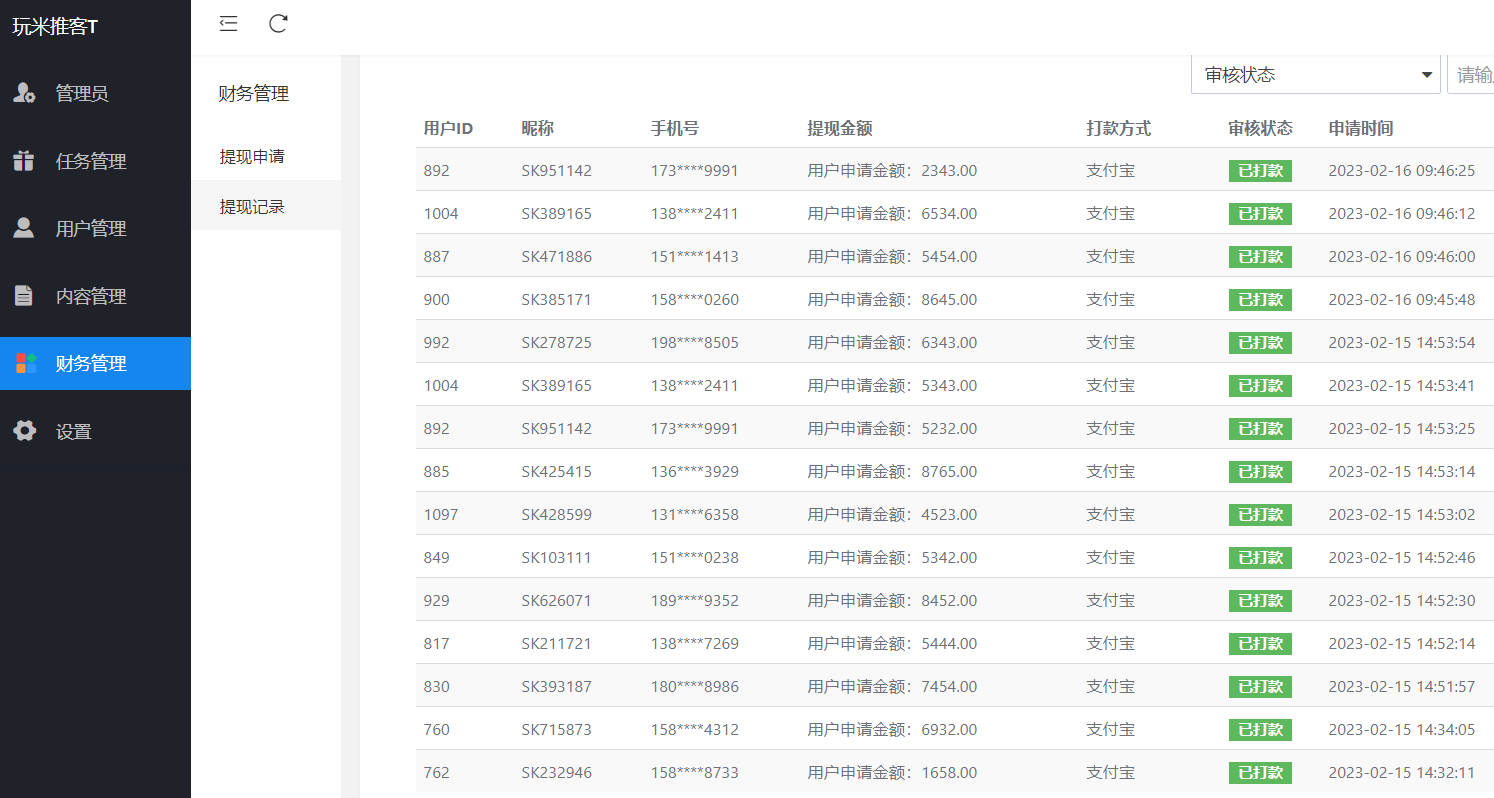
Task: Click the gift icon for task management
Action: 24,161
